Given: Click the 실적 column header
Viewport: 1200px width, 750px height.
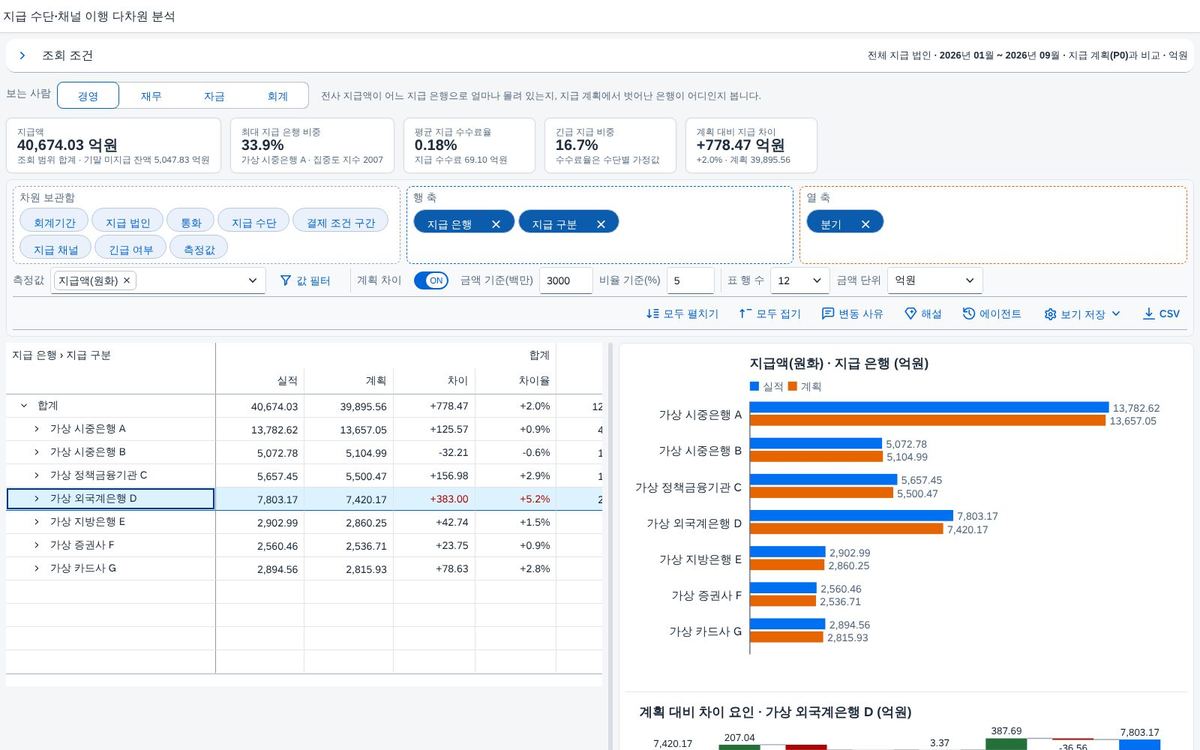Looking at the screenshot, I should [260, 381].
